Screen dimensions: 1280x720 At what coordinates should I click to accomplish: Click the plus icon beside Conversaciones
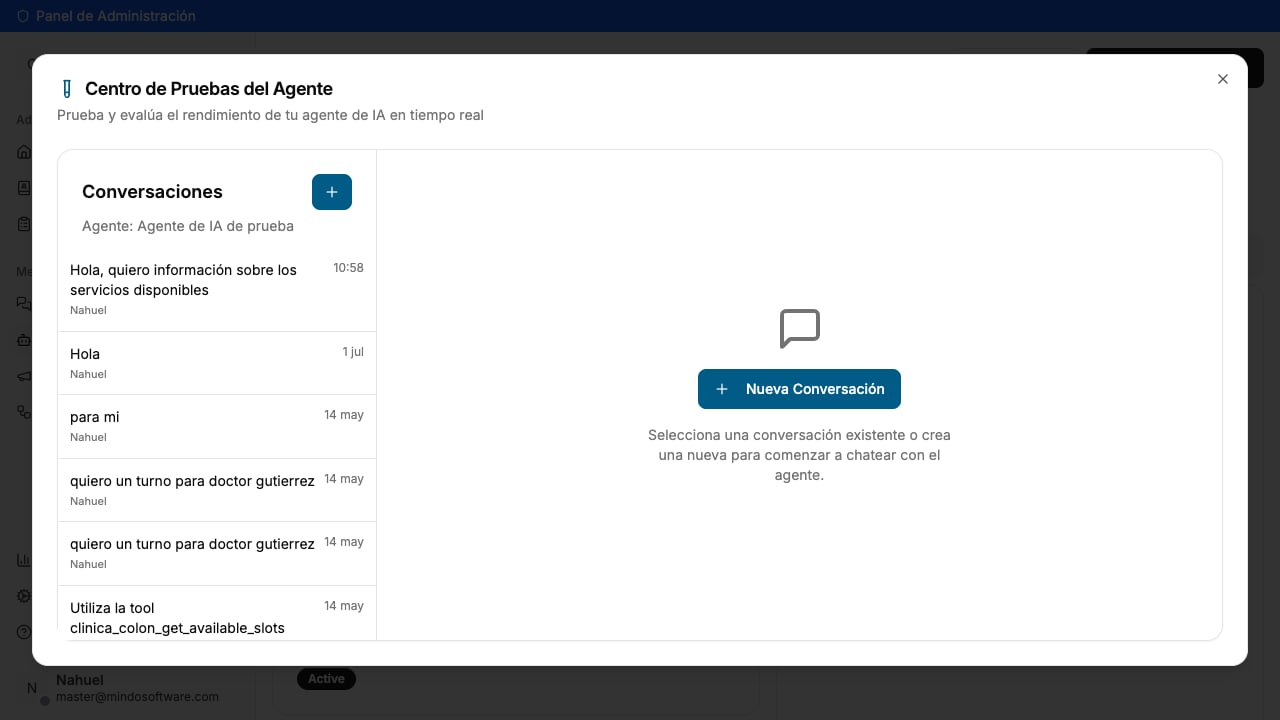click(x=332, y=192)
